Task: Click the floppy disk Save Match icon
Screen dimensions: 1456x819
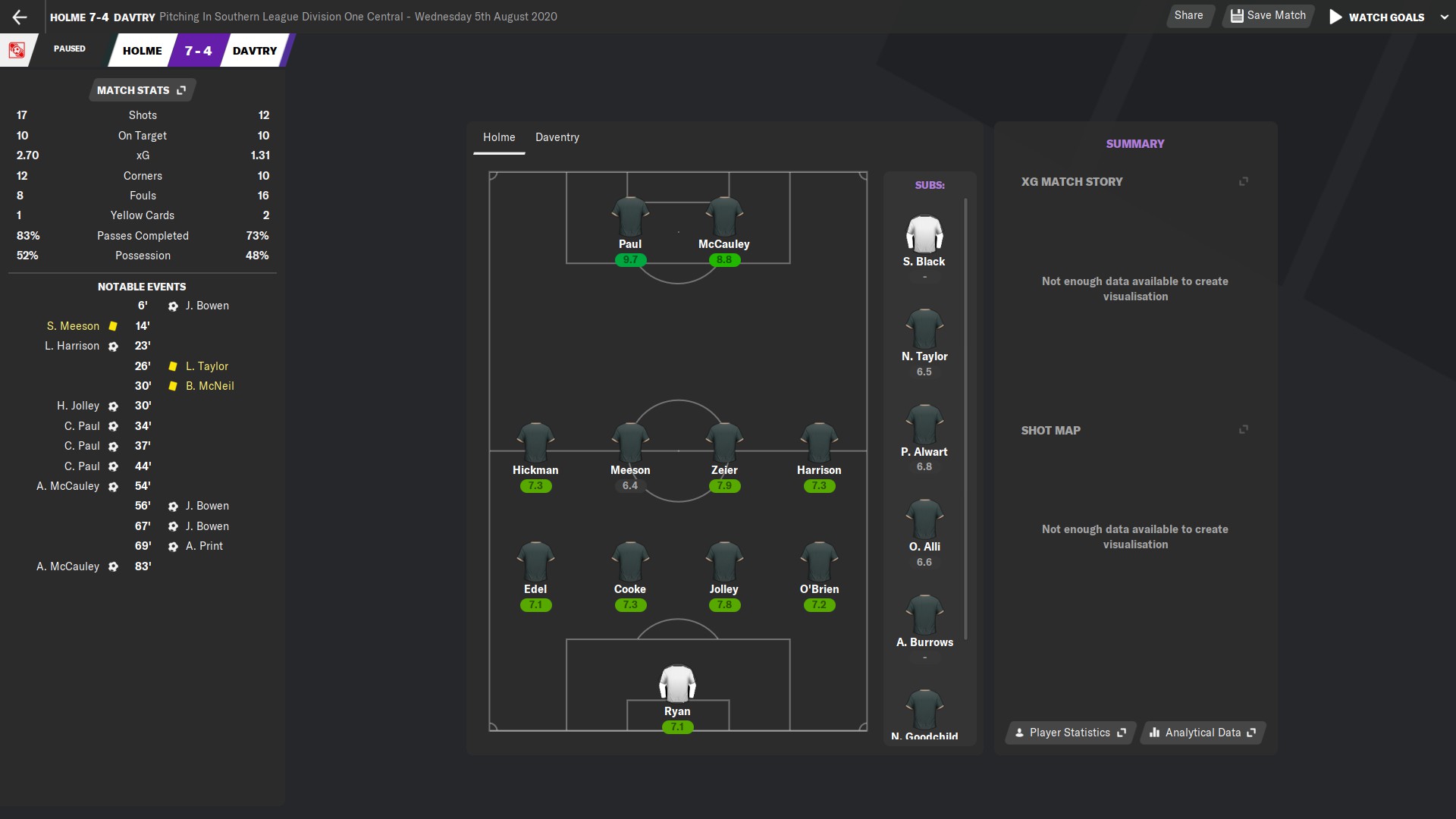Action: pyautogui.click(x=1237, y=16)
